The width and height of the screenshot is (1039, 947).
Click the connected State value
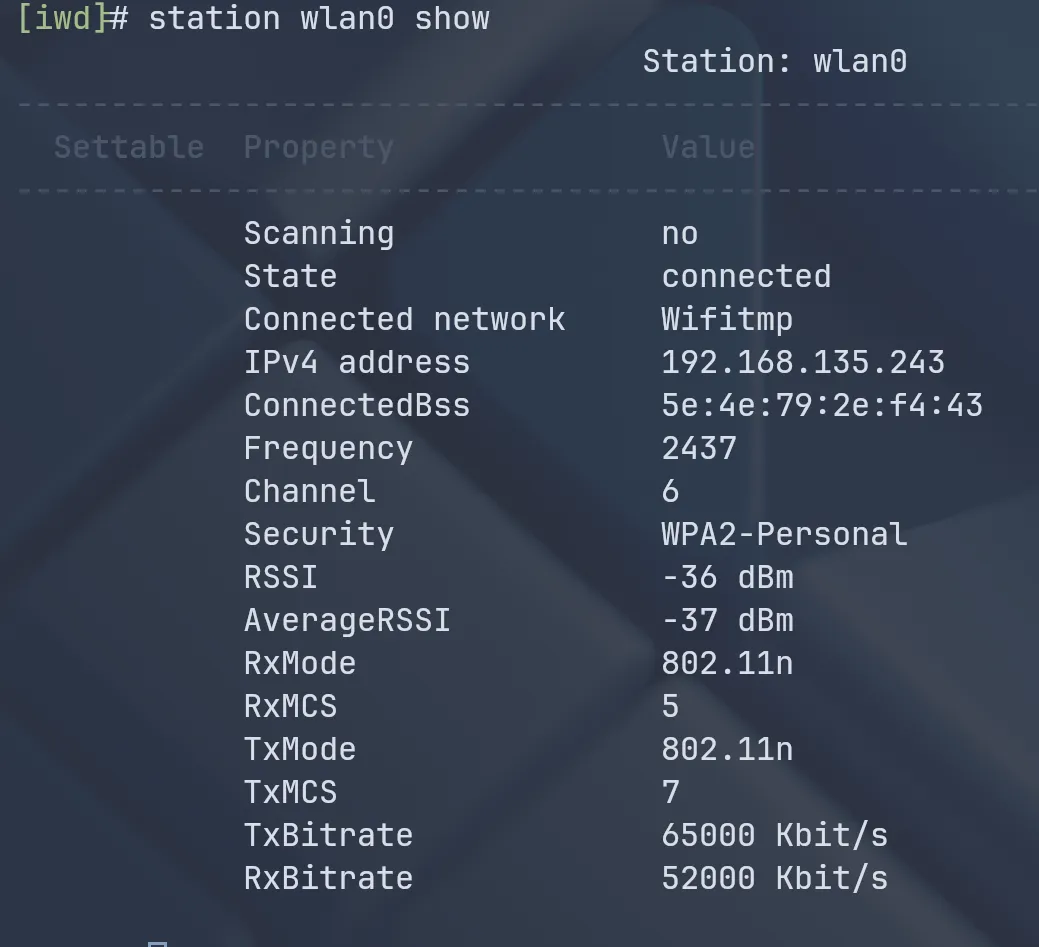click(x=746, y=275)
